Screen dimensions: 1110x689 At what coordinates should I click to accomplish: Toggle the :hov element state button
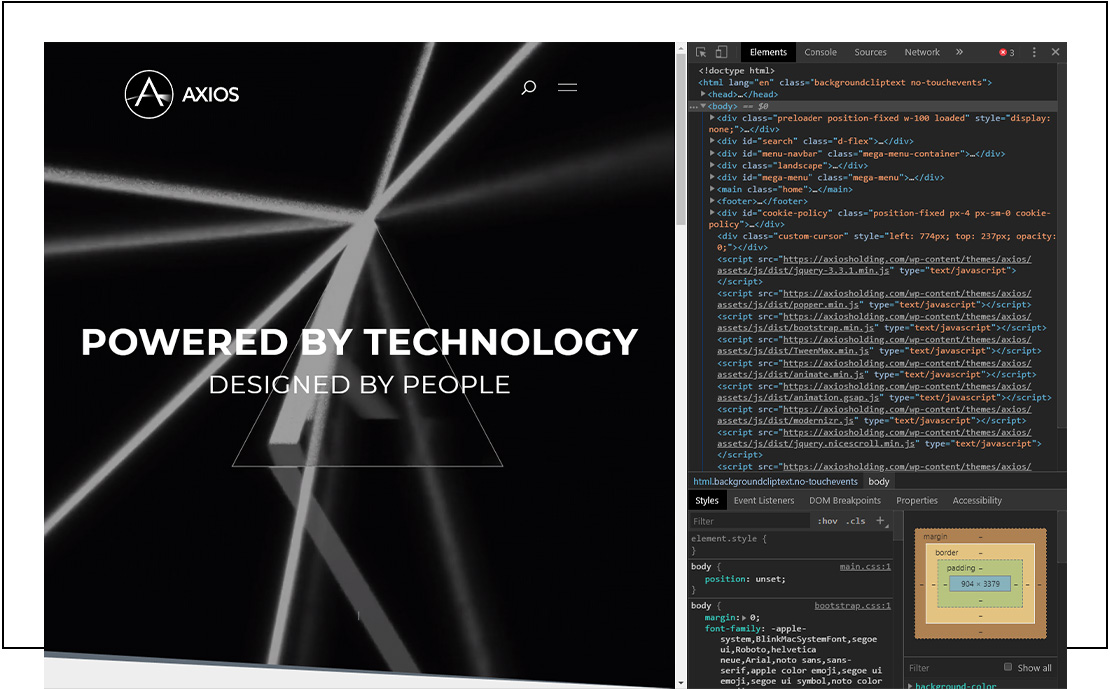(x=827, y=521)
